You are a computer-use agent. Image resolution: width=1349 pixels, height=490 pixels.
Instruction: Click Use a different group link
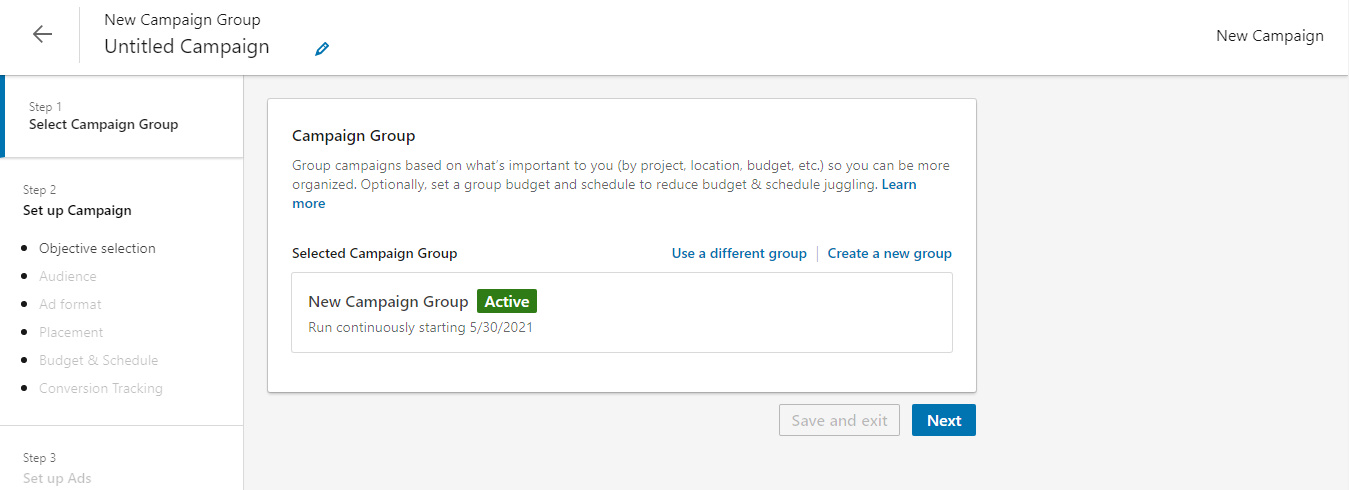point(739,253)
